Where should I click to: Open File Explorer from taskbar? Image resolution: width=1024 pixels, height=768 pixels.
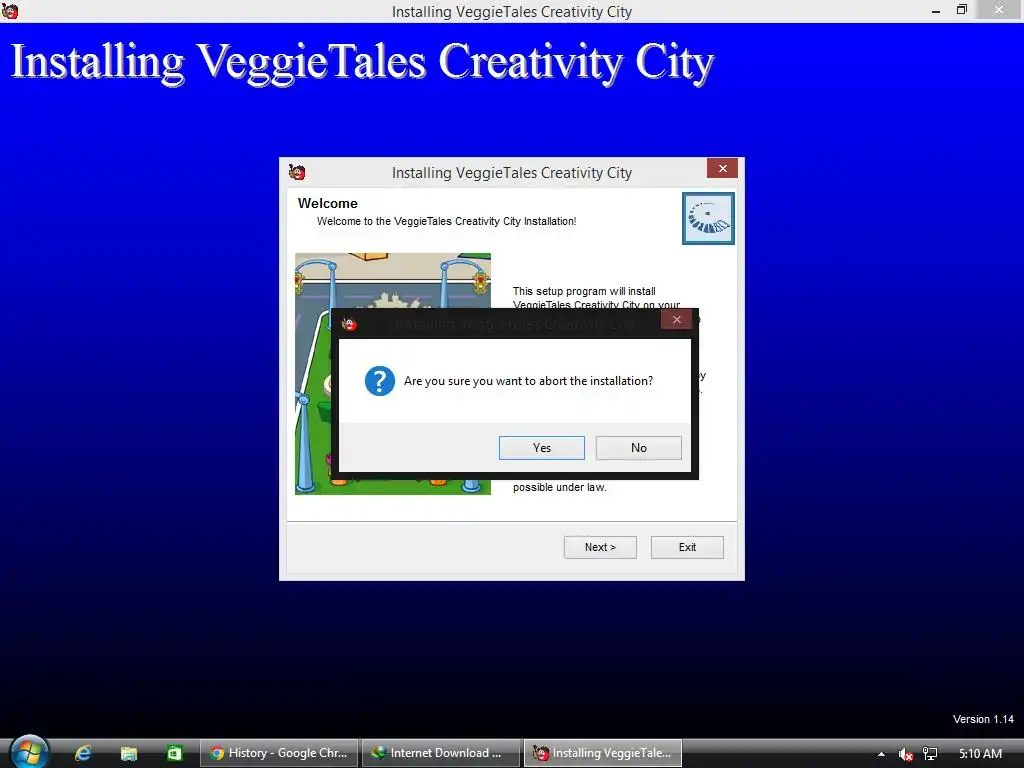pyautogui.click(x=129, y=753)
